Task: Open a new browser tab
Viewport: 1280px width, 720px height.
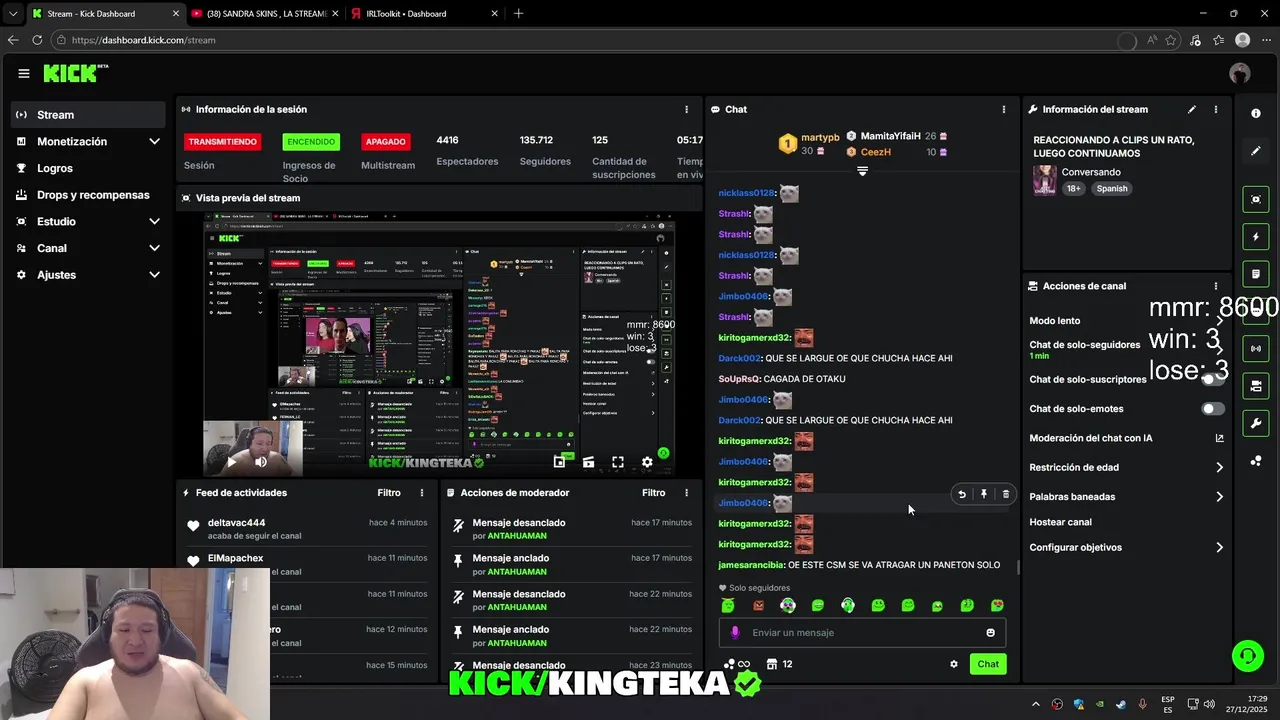Action: [518, 14]
